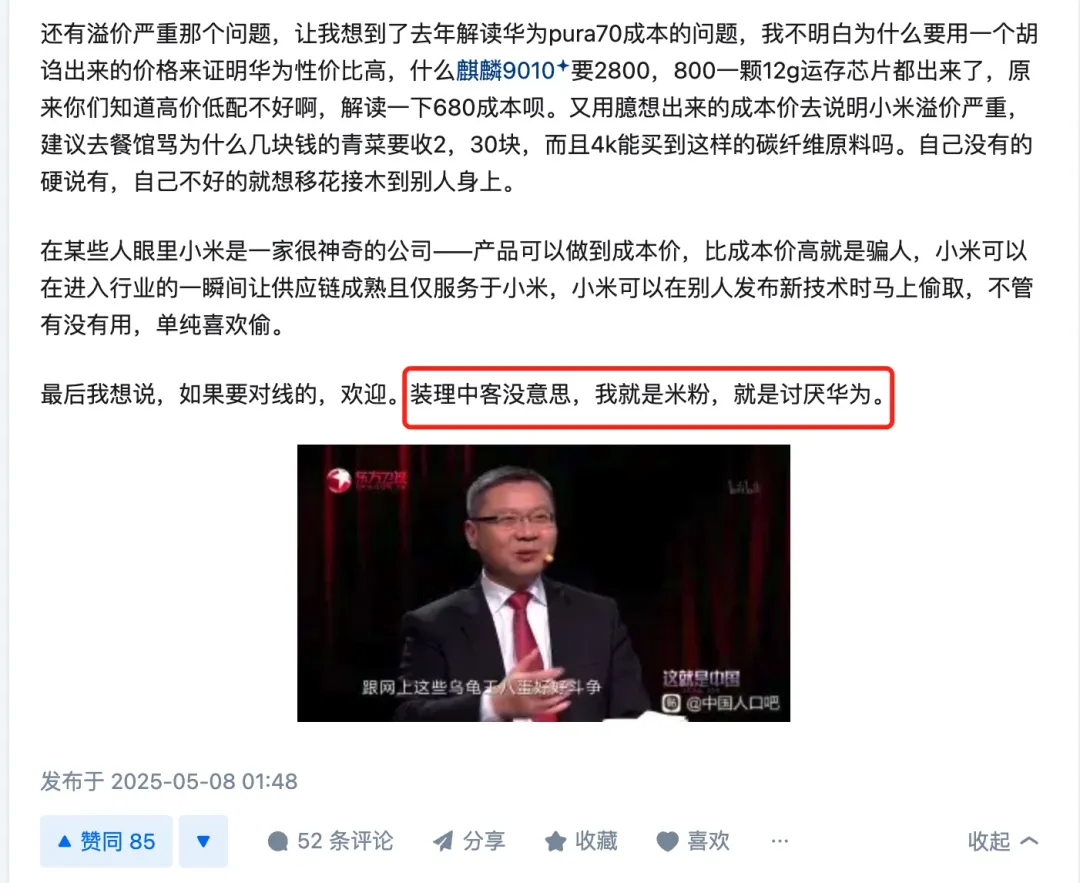Viewport: 1080px width, 883px height.
Task: Click the sparkle search icon after 麒麟9010
Action: click(562, 66)
